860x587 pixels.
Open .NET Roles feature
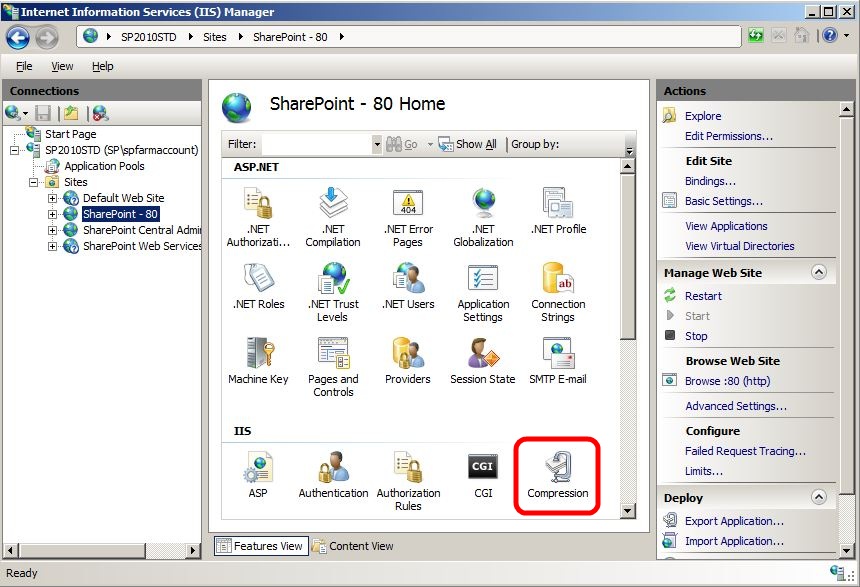tap(258, 286)
